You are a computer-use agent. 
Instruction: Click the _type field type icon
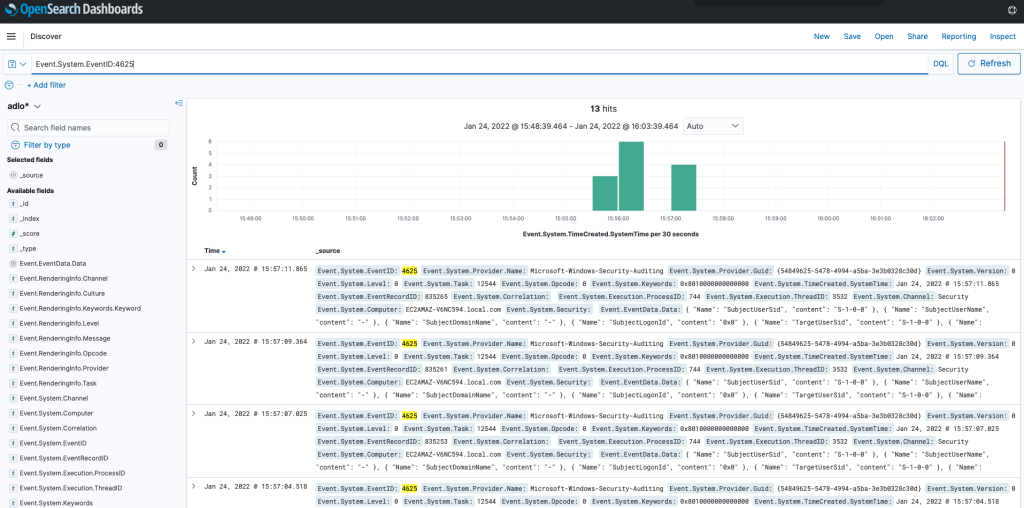click(x=13, y=249)
